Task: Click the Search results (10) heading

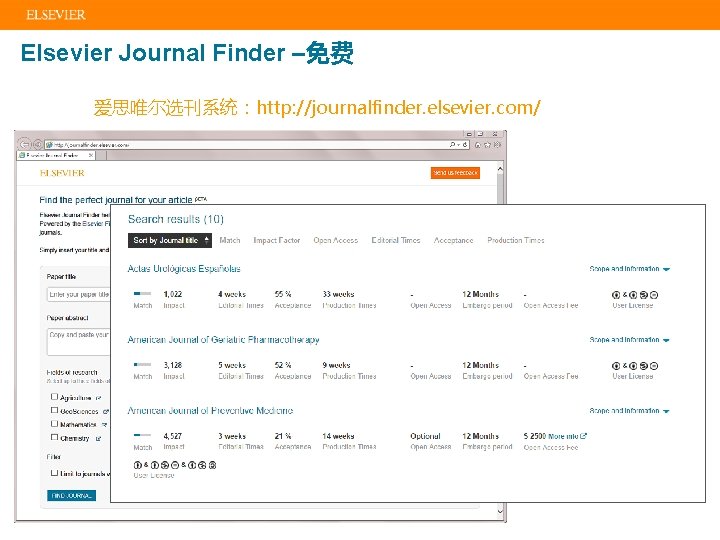Action: pyautogui.click(x=175, y=219)
